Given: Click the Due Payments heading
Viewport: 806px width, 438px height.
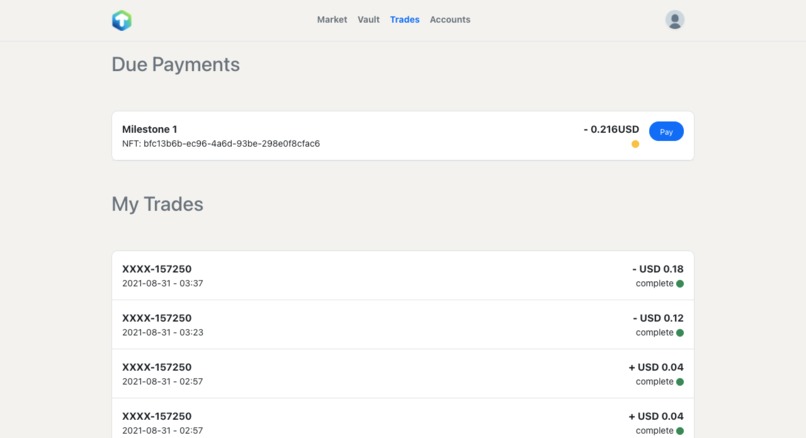Looking at the screenshot, I should click(176, 64).
